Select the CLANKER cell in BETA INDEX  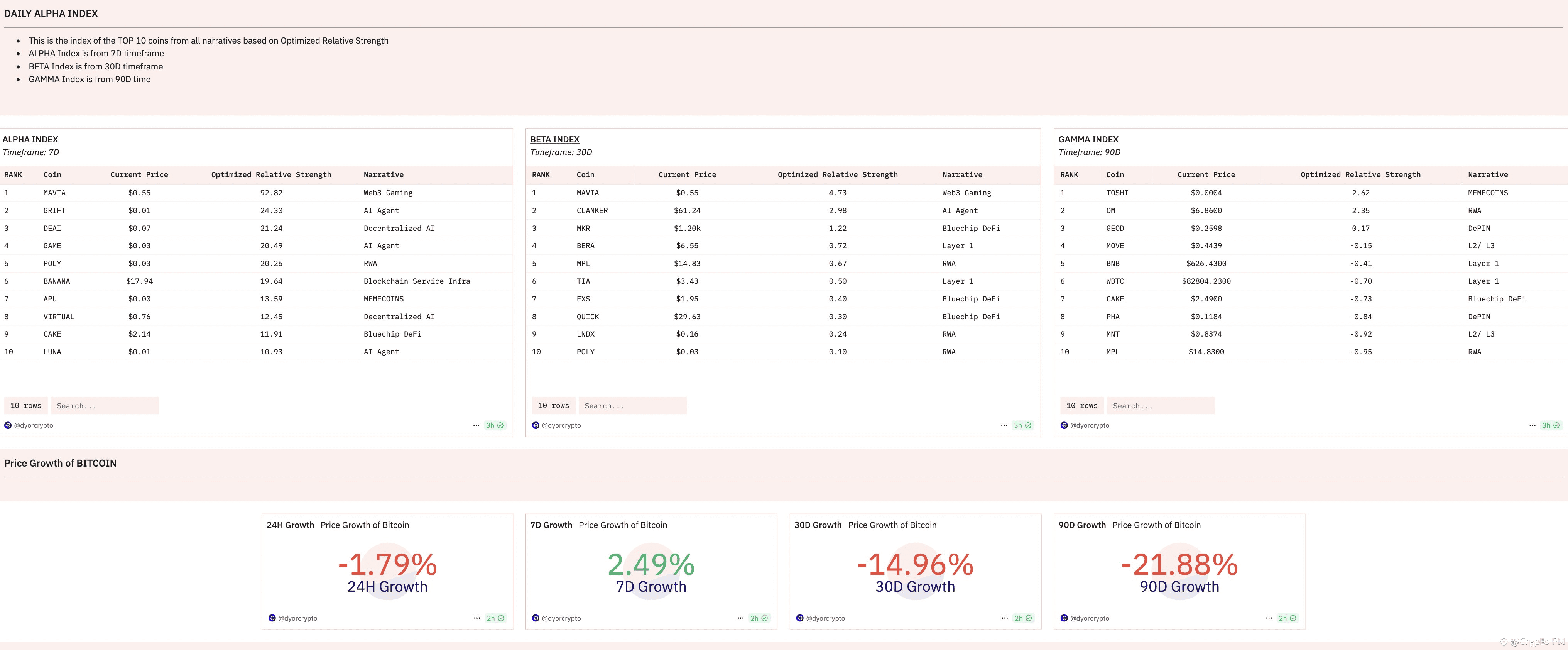(x=592, y=211)
